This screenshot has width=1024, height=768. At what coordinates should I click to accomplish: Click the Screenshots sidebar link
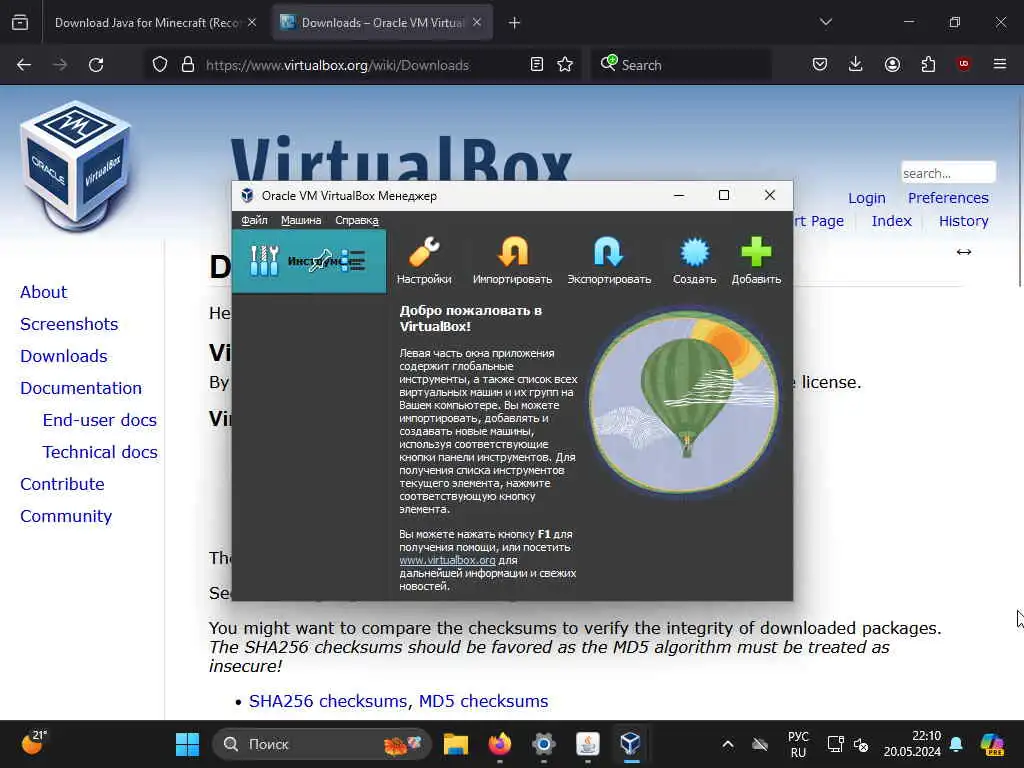pyautogui.click(x=69, y=324)
